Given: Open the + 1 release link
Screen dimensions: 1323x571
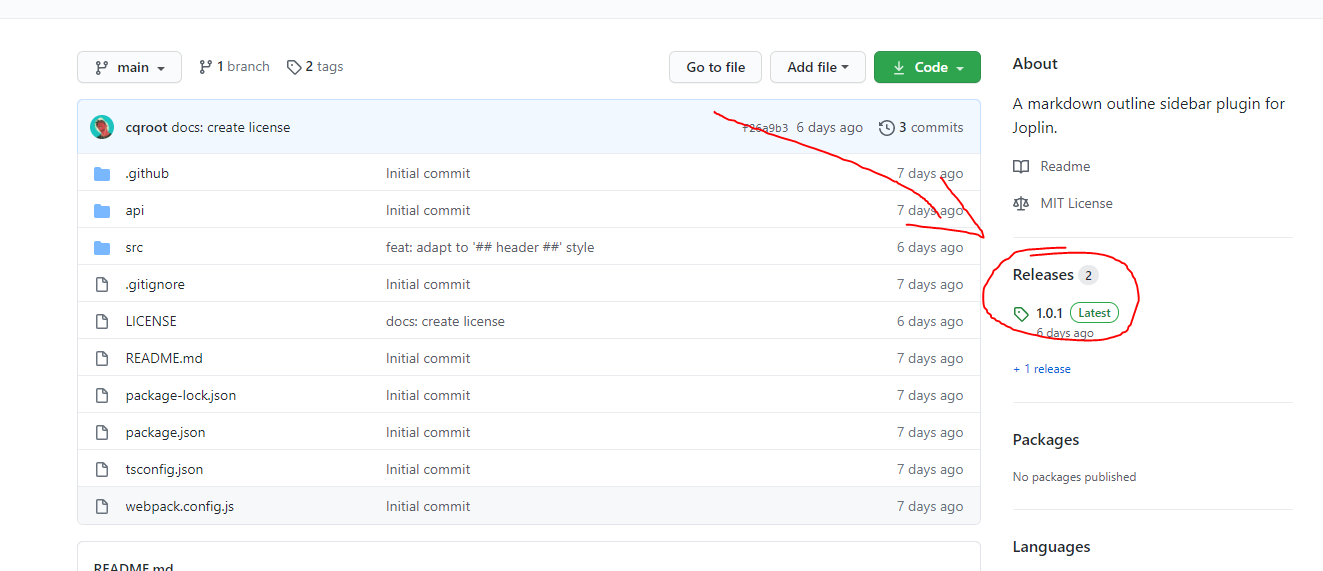Looking at the screenshot, I should pyautogui.click(x=1042, y=369).
